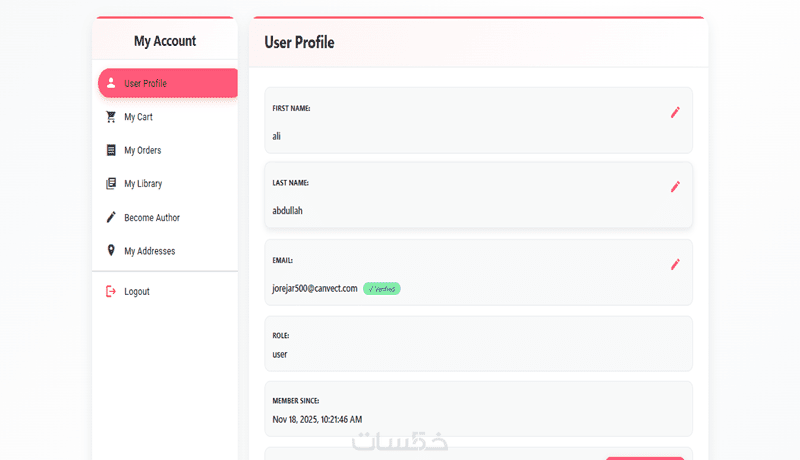This screenshot has width=800, height=460.
Task: Click the person icon beside User Profile
Action: click(x=111, y=83)
